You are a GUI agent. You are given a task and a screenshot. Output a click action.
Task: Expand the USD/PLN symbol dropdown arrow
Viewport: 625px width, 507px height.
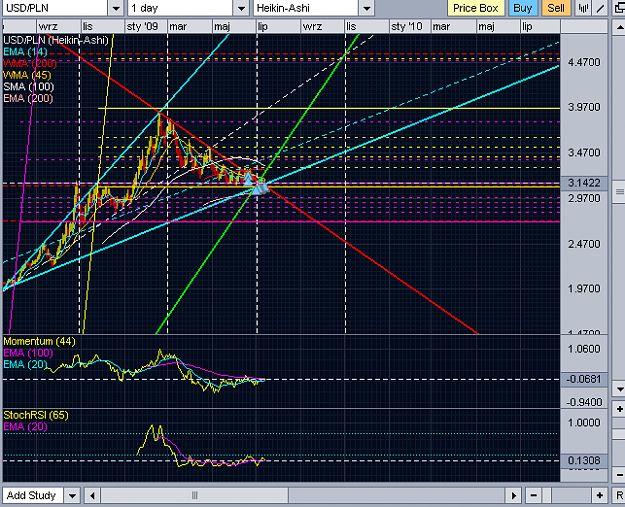[116, 8]
